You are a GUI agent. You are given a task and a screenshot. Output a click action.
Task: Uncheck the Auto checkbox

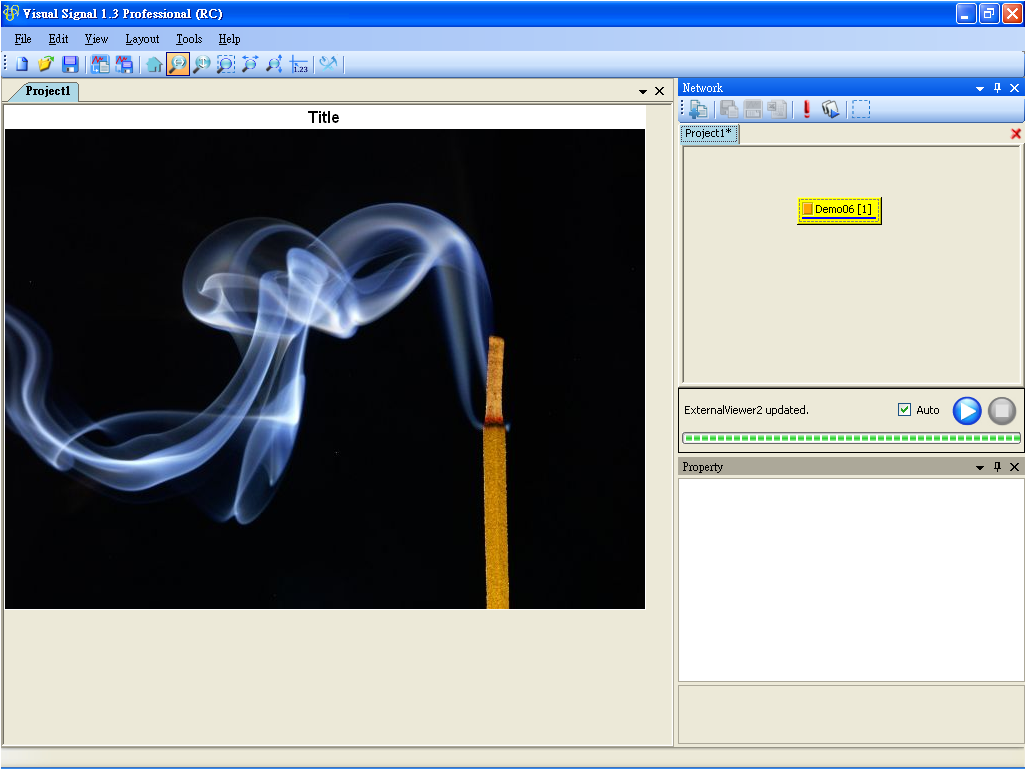(x=905, y=410)
